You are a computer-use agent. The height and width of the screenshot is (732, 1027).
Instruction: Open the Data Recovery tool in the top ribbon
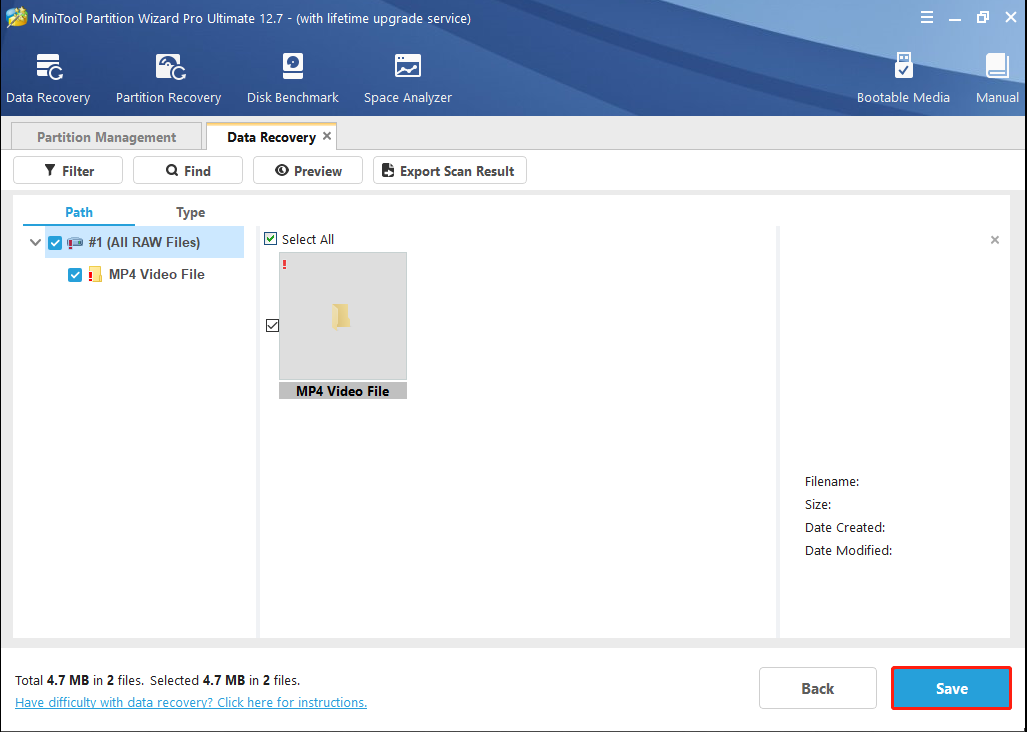48,78
